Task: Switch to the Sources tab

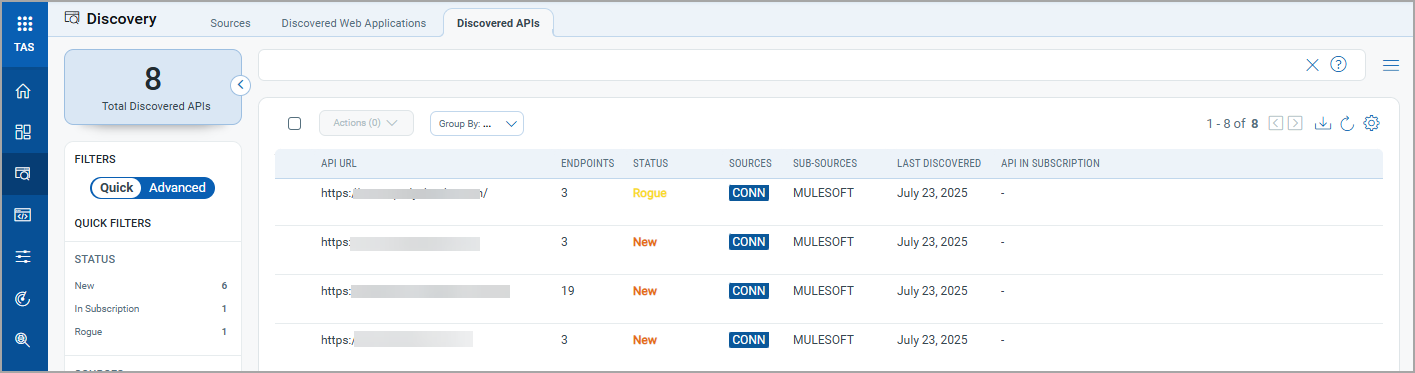Action: 230,23
